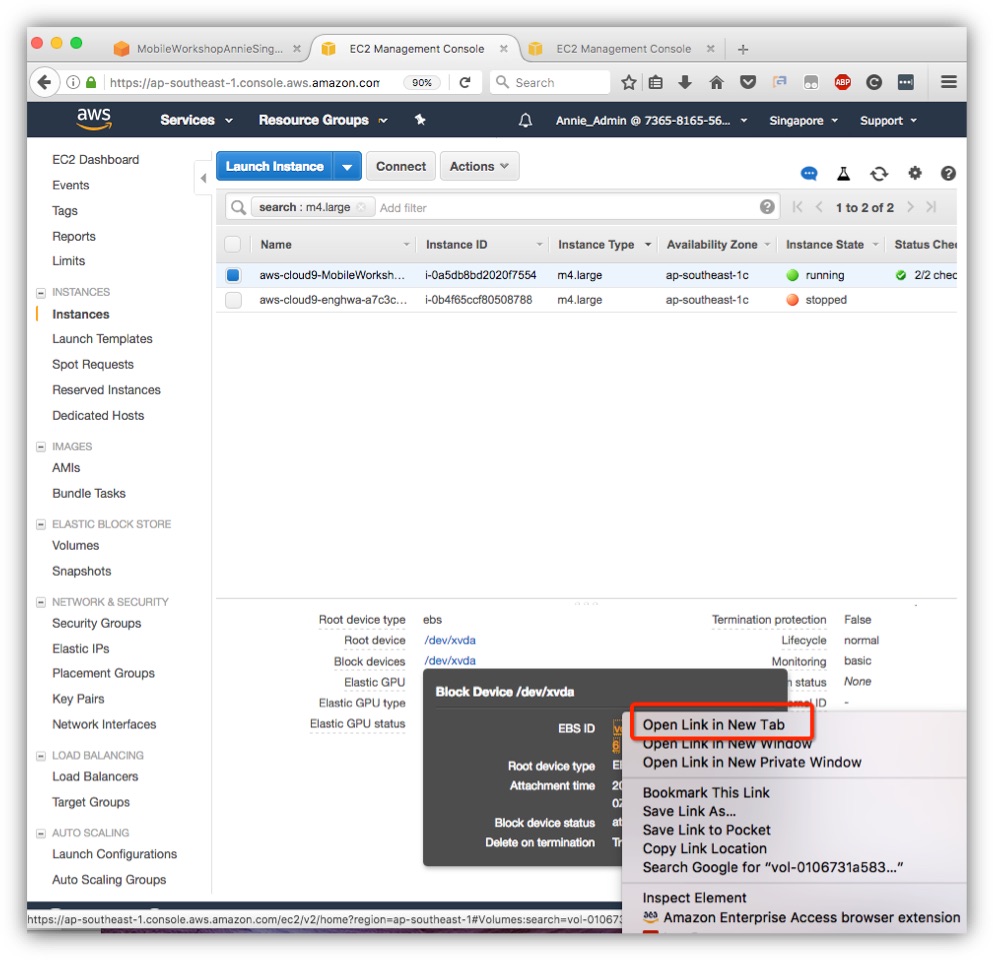Click the filter bar help icon
993x960 pixels.
click(767, 207)
